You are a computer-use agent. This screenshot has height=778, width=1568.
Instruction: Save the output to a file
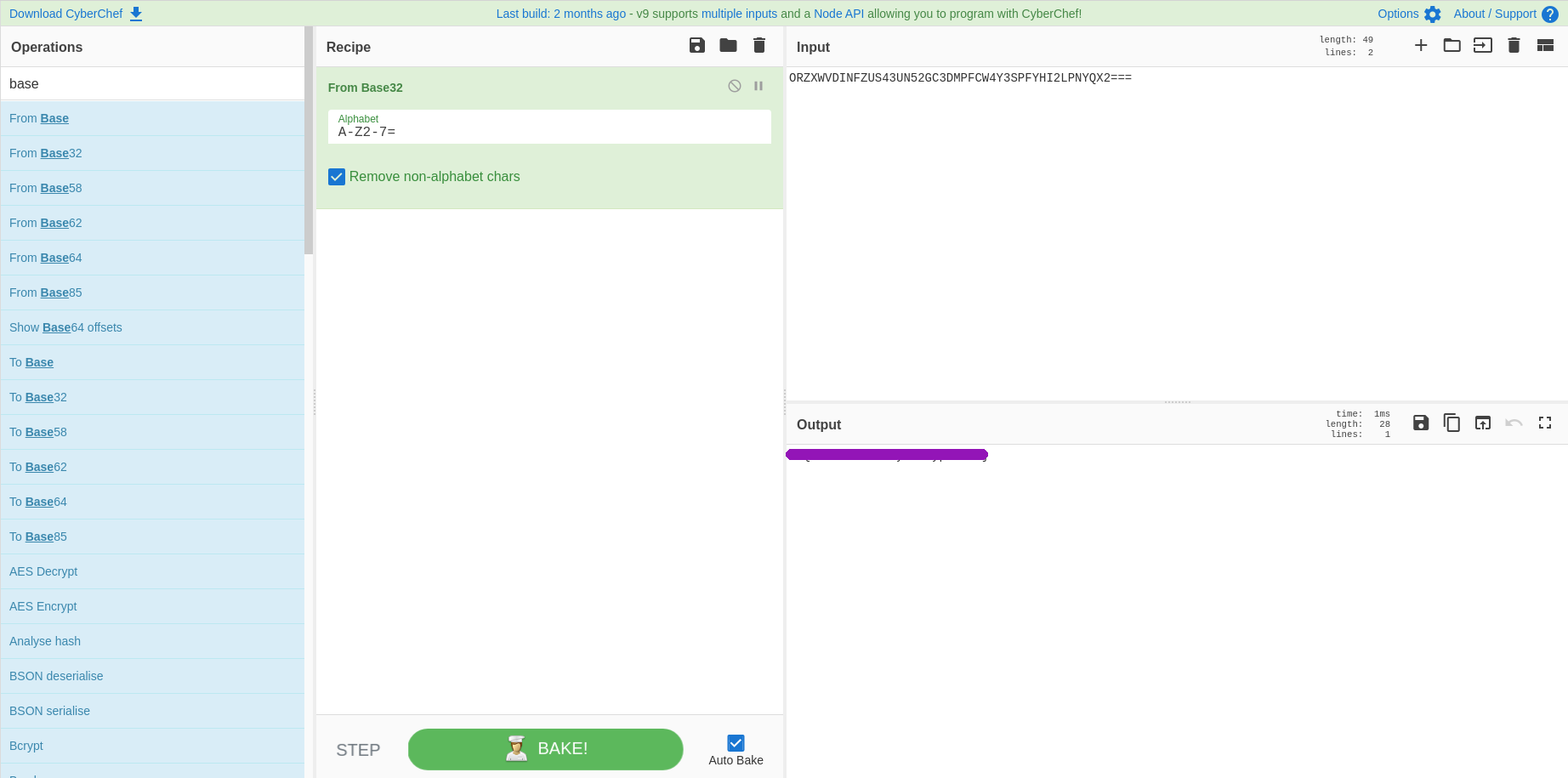(x=1420, y=423)
